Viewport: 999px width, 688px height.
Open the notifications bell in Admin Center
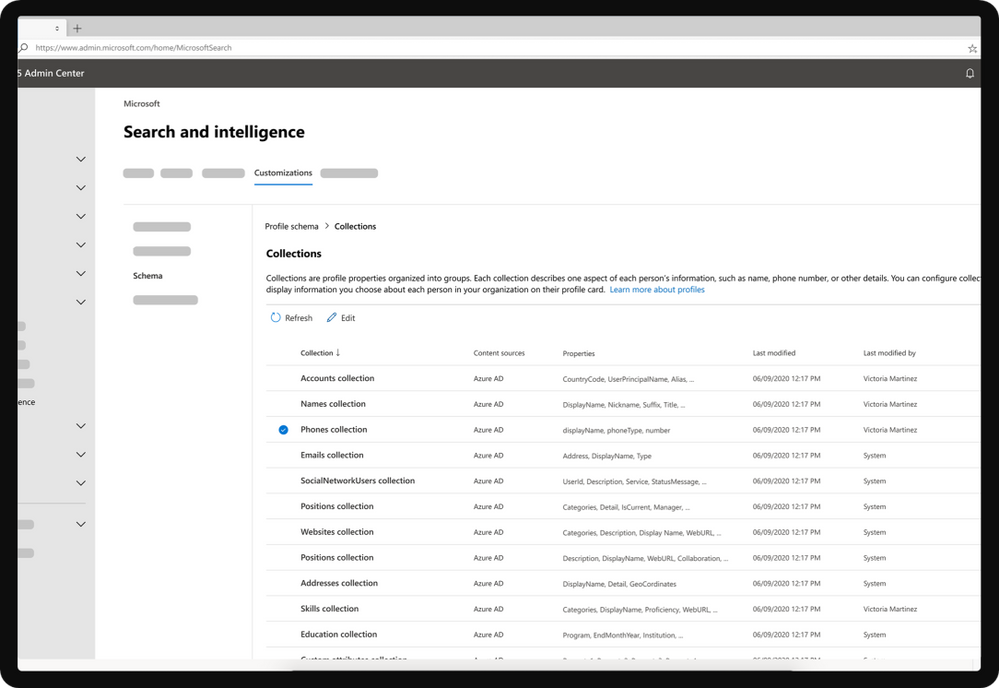pyautogui.click(x=968, y=72)
